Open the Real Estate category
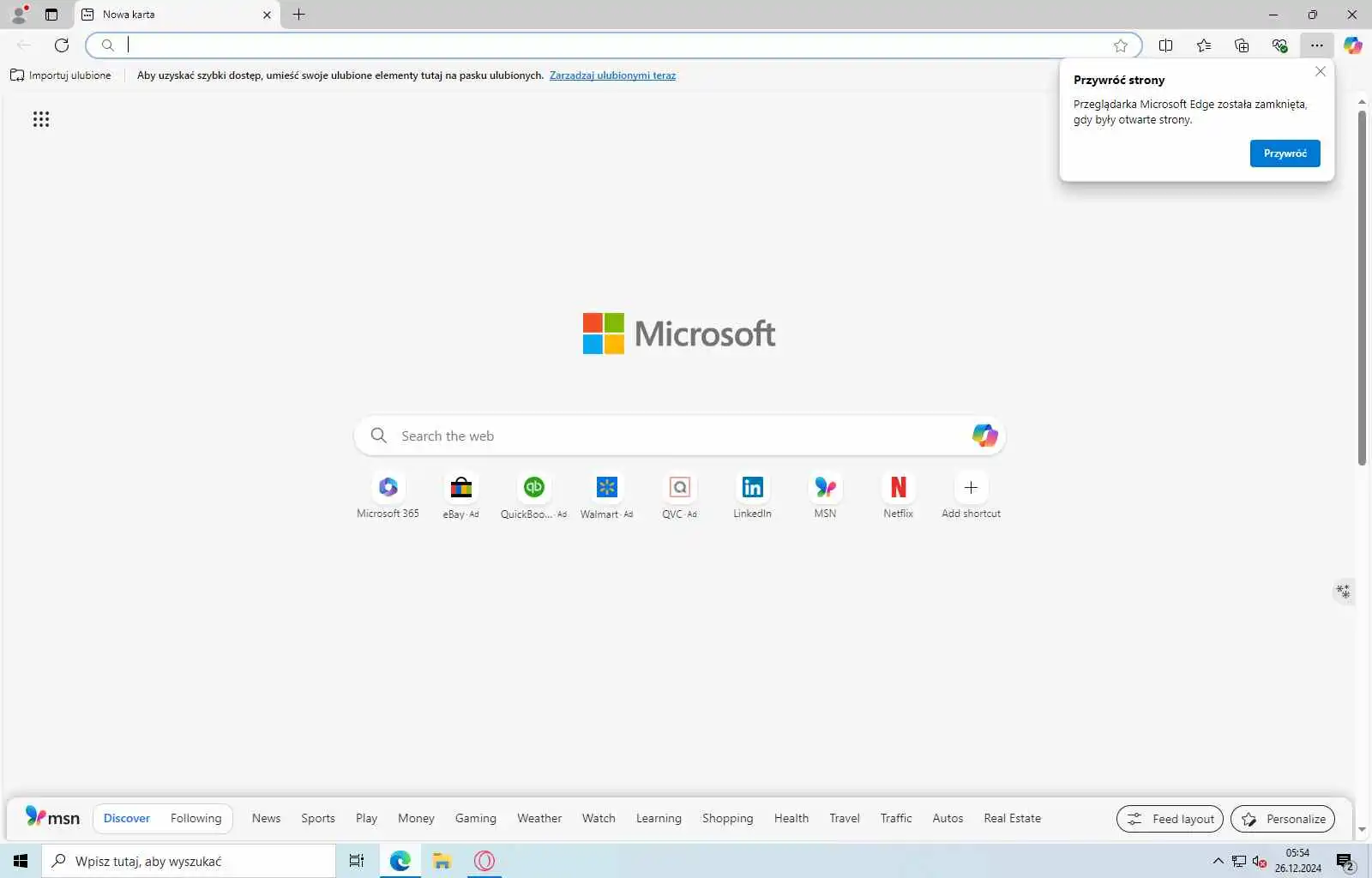 [1012, 818]
